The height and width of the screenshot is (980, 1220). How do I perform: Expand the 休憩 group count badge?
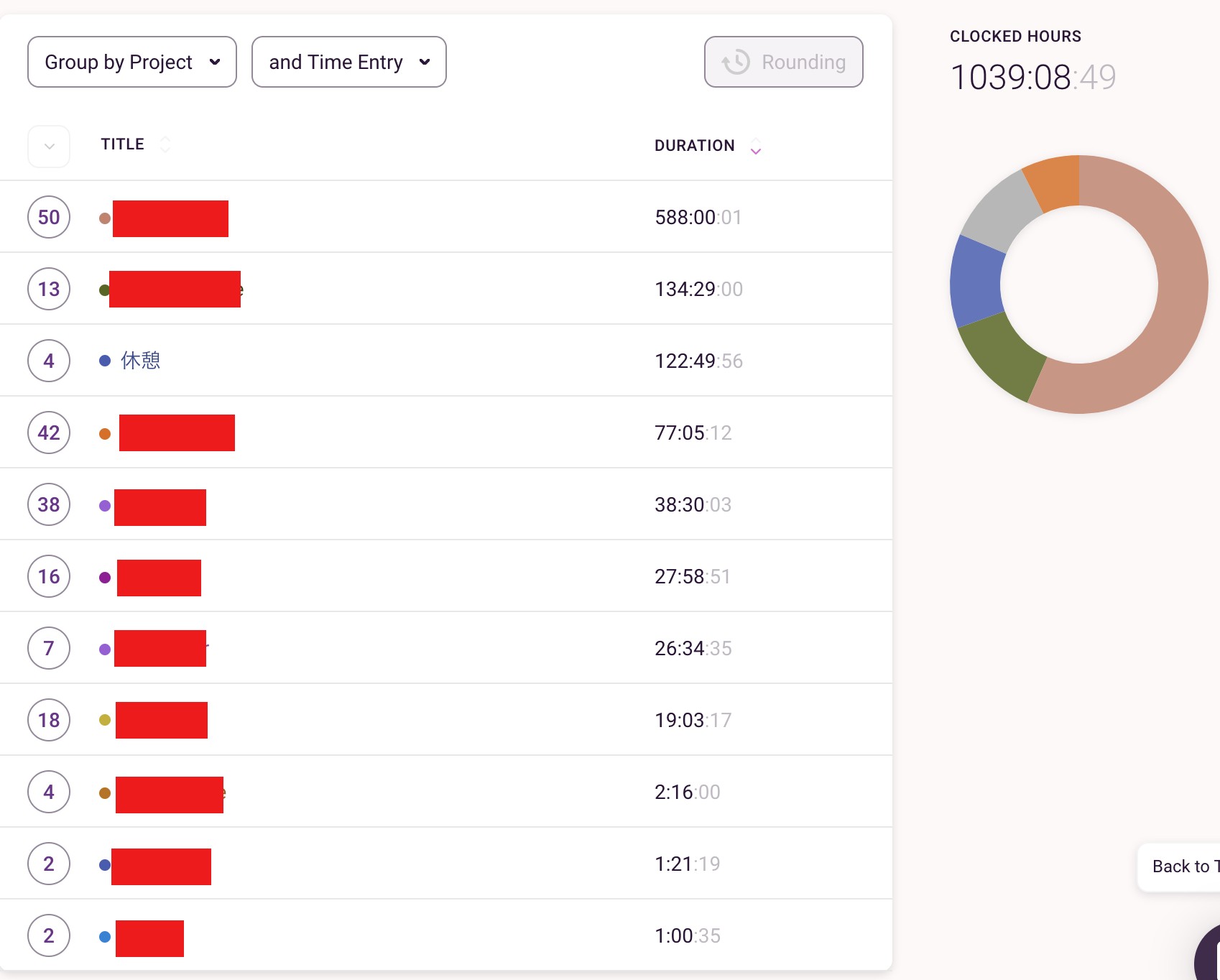[x=49, y=361]
